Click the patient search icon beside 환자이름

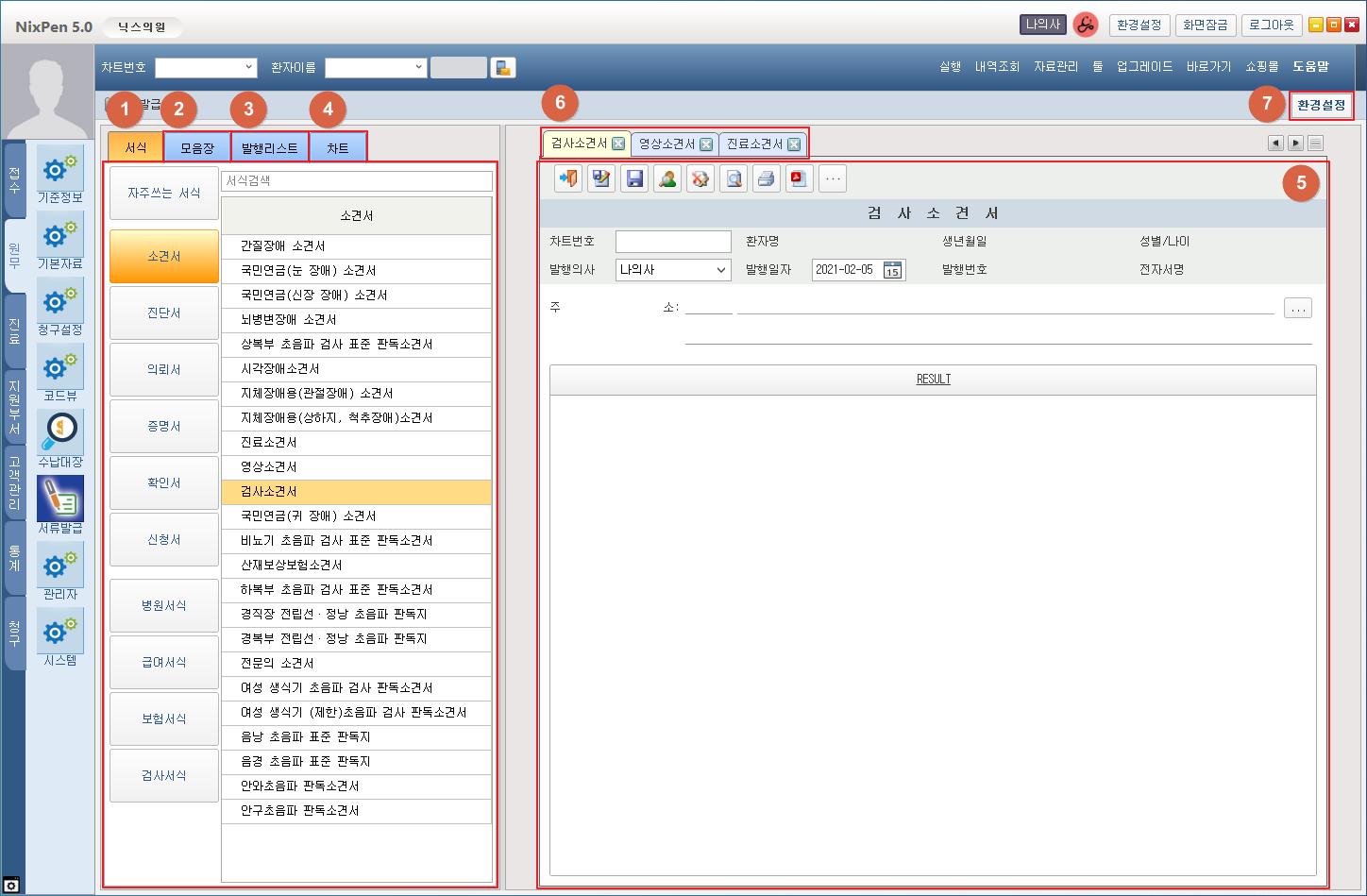tap(503, 68)
